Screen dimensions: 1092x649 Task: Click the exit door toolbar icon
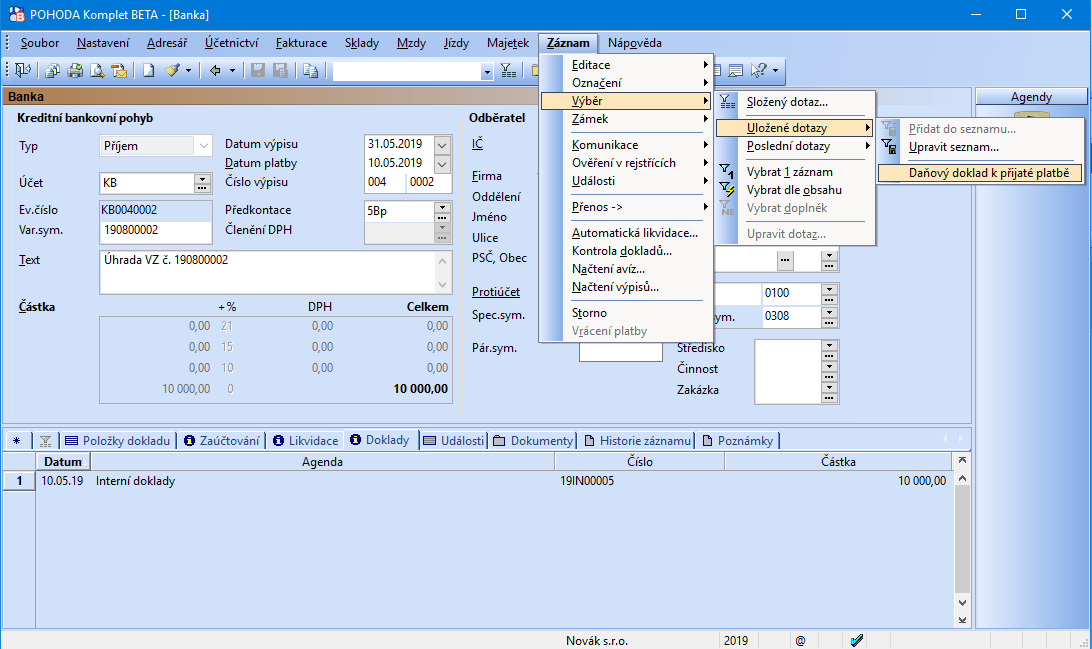(x=23, y=70)
